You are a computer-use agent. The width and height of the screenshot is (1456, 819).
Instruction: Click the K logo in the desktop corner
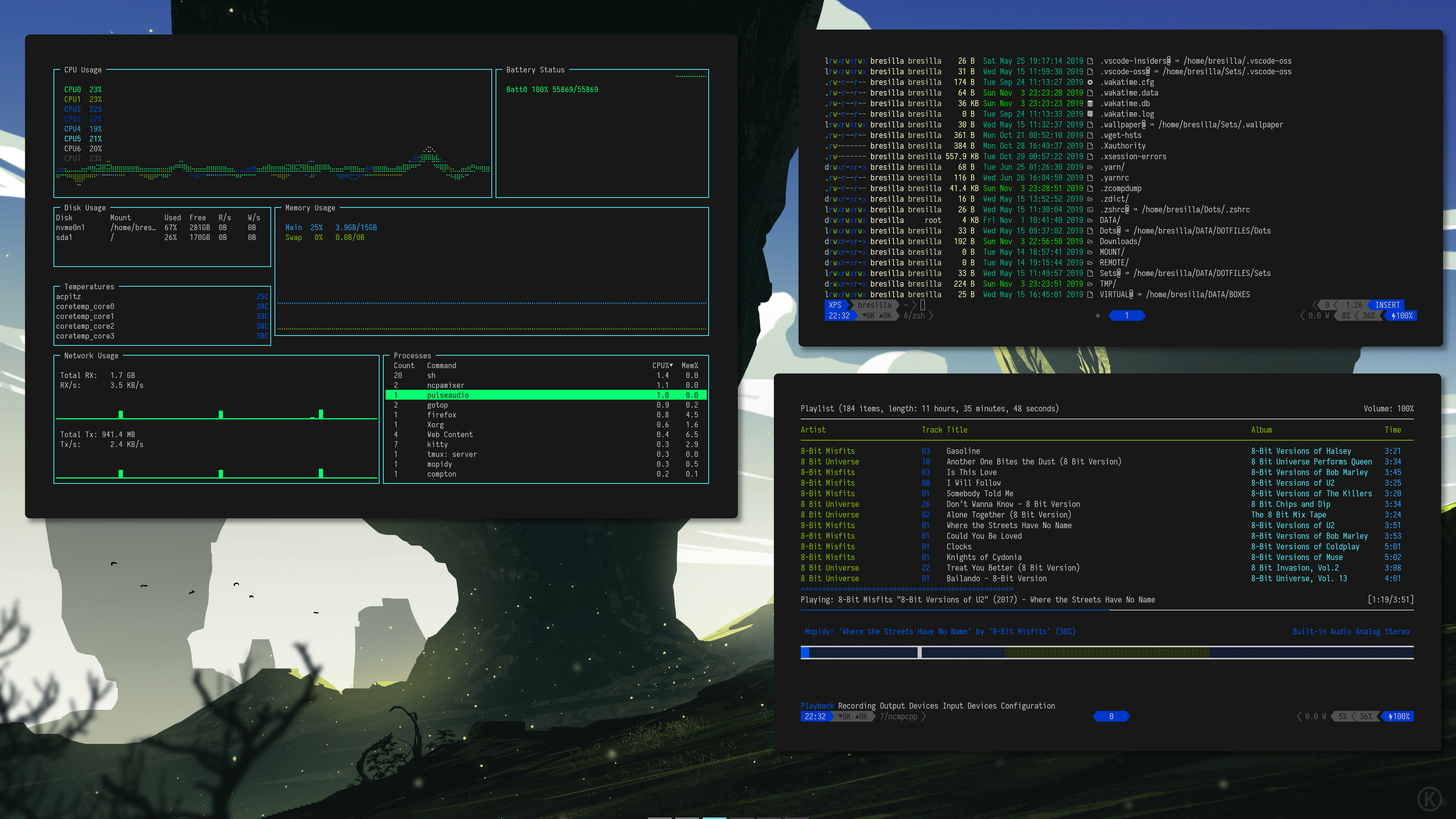tap(1429, 799)
